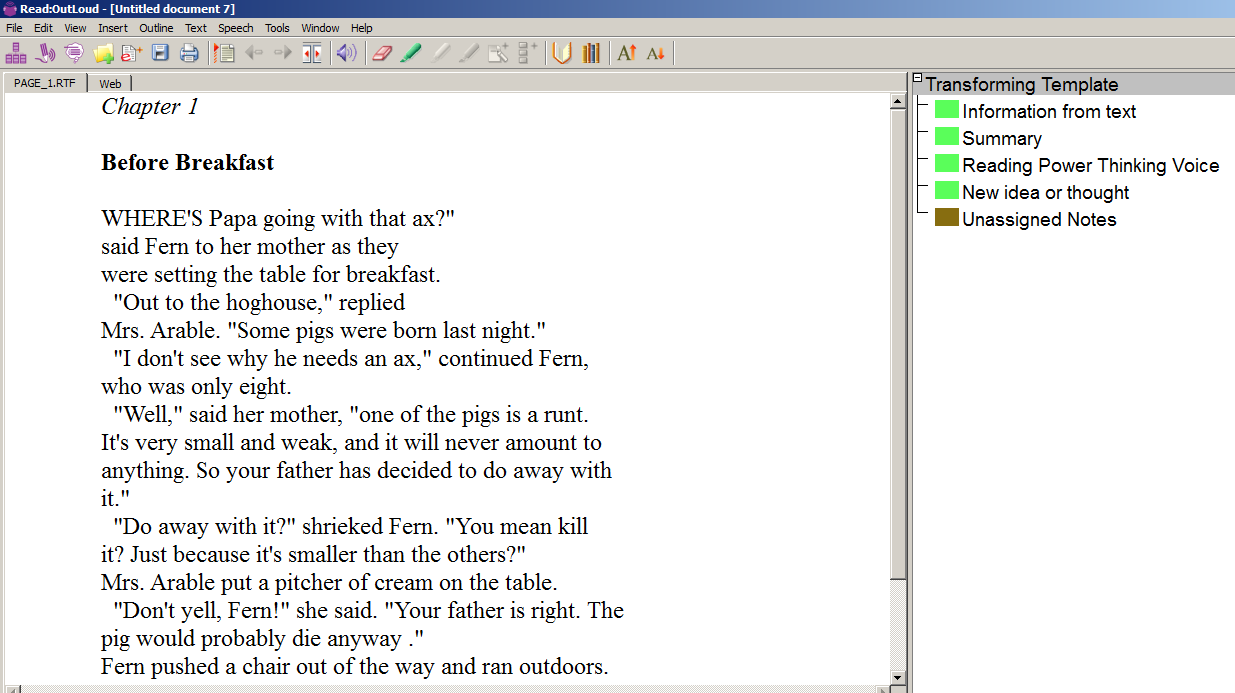Open the File menu
1235x693 pixels.
coord(14,28)
